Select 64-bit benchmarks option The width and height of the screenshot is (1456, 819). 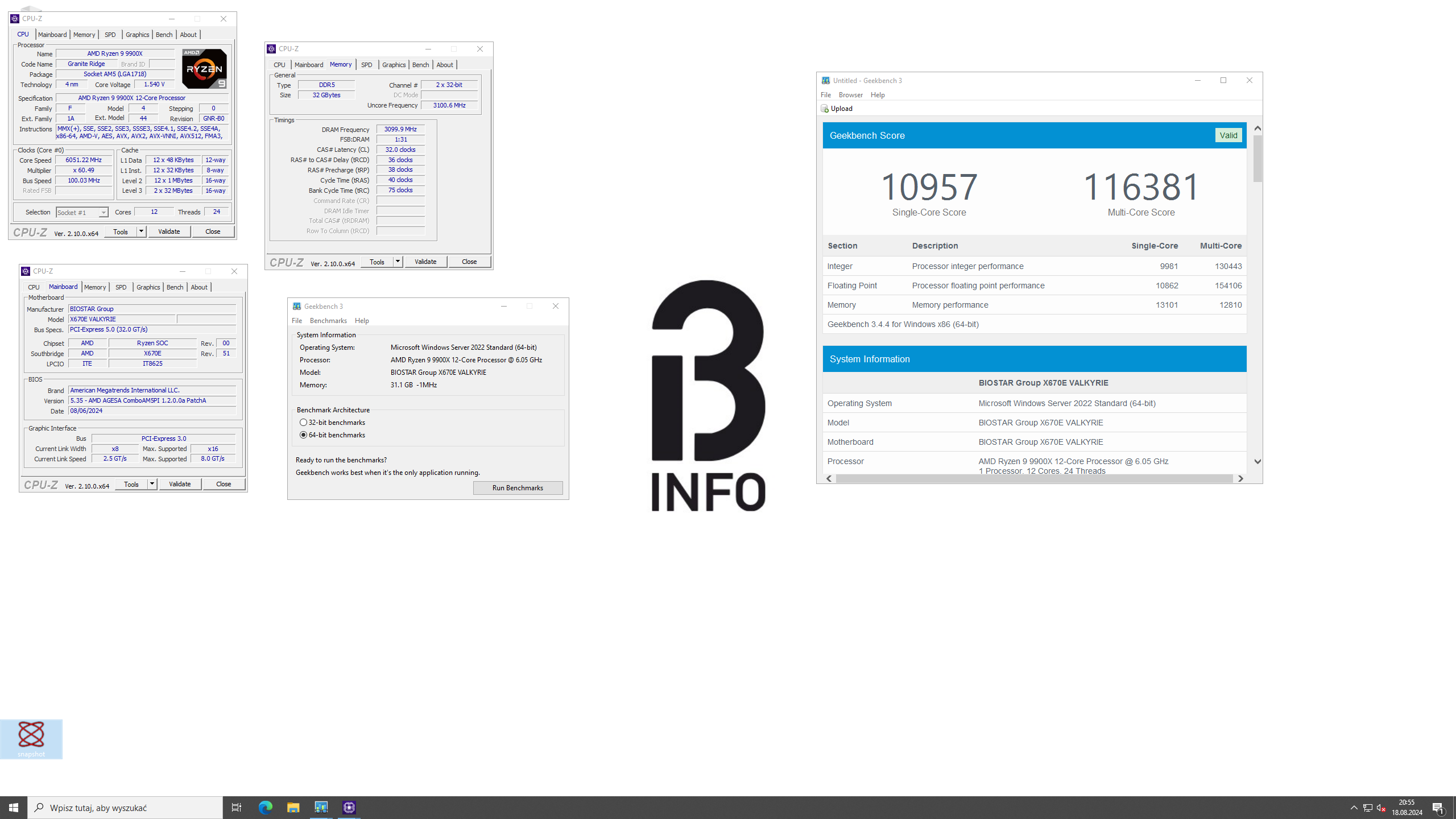coord(333,435)
